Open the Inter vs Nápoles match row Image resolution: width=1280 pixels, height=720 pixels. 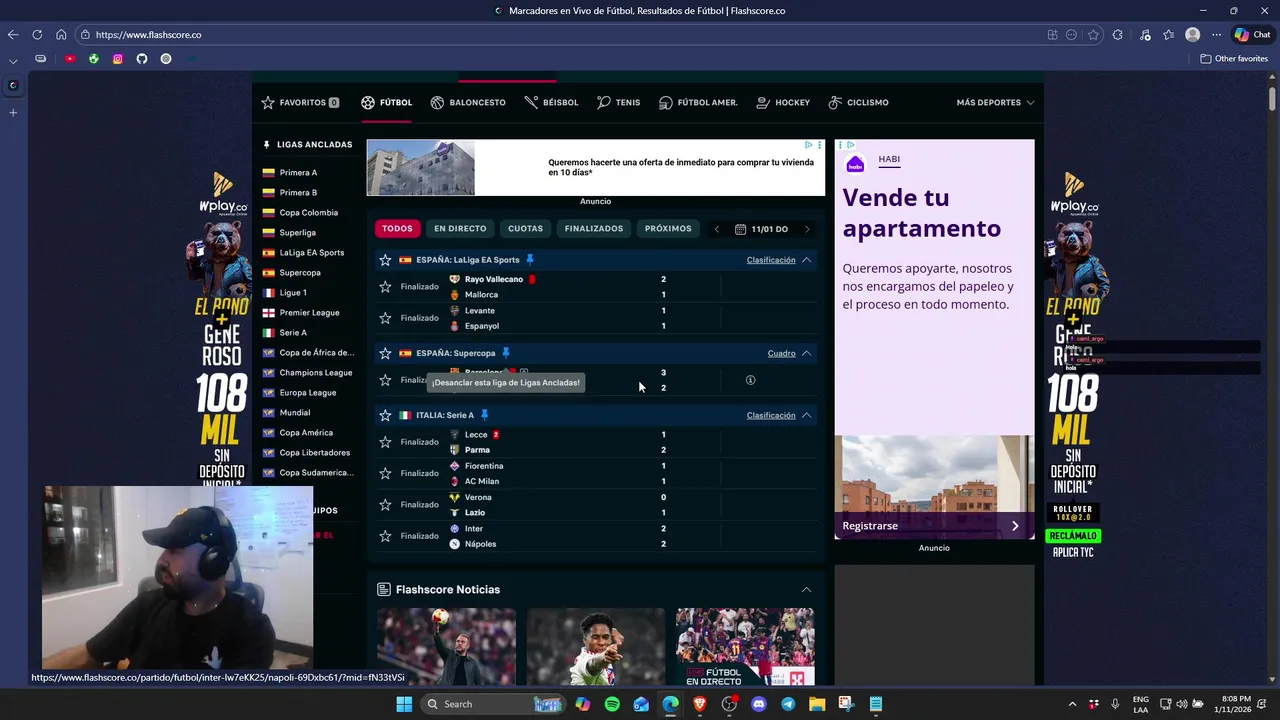[596, 536]
